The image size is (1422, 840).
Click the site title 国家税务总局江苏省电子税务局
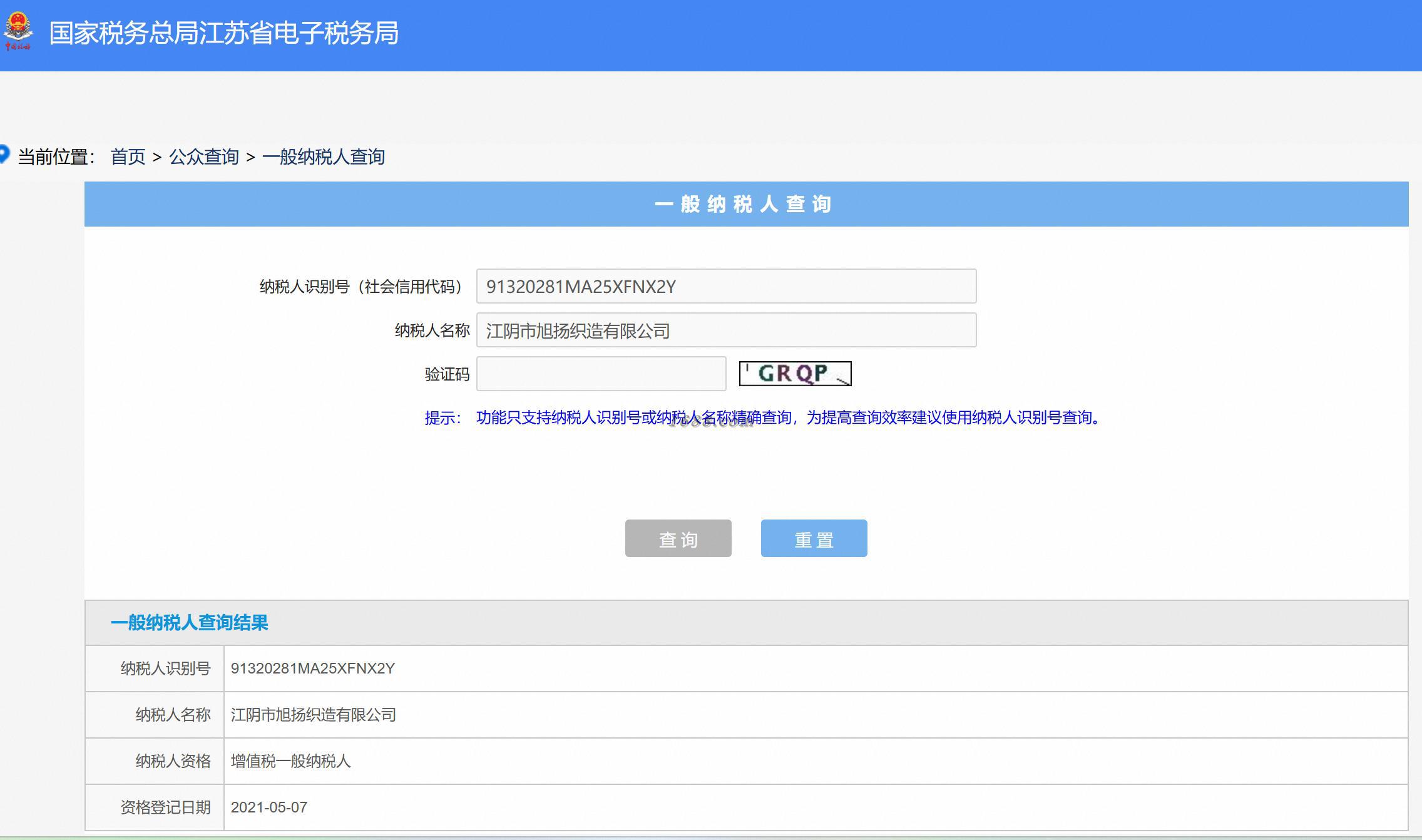[x=223, y=33]
